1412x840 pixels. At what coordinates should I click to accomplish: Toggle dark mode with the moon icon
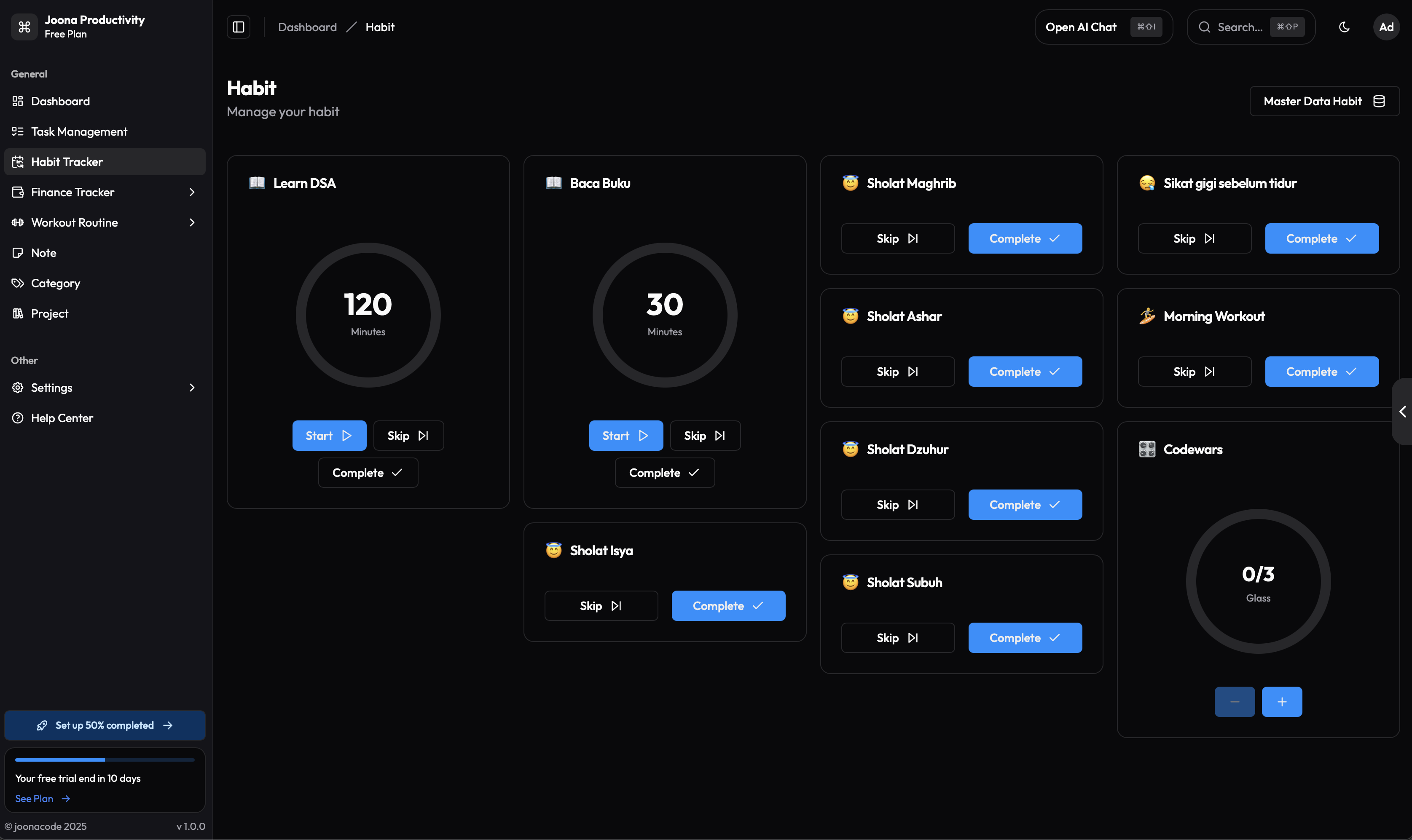[1344, 27]
